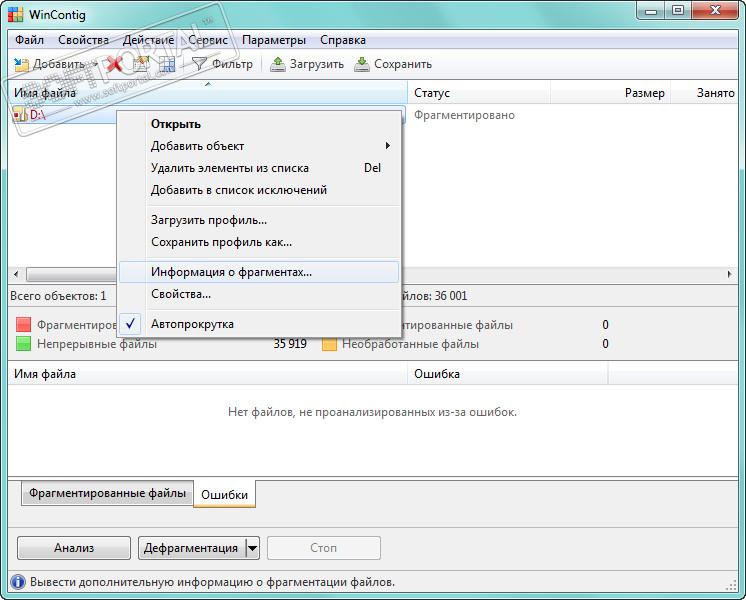The height and width of the screenshot is (600, 746).
Task: Click the red fragmented files color swatch
Action: [x=23, y=325]
